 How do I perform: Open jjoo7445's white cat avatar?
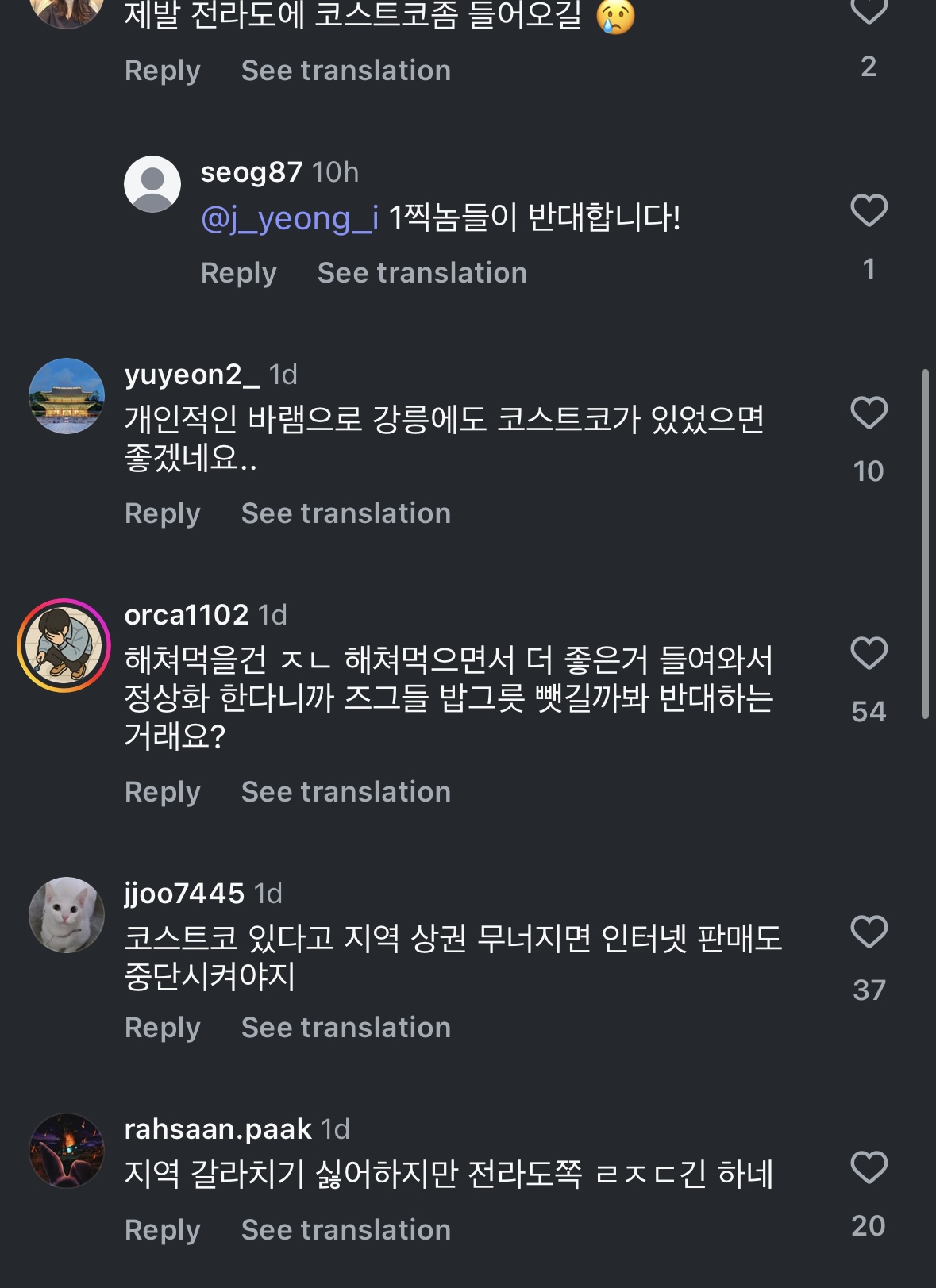[x=67, y=914]
